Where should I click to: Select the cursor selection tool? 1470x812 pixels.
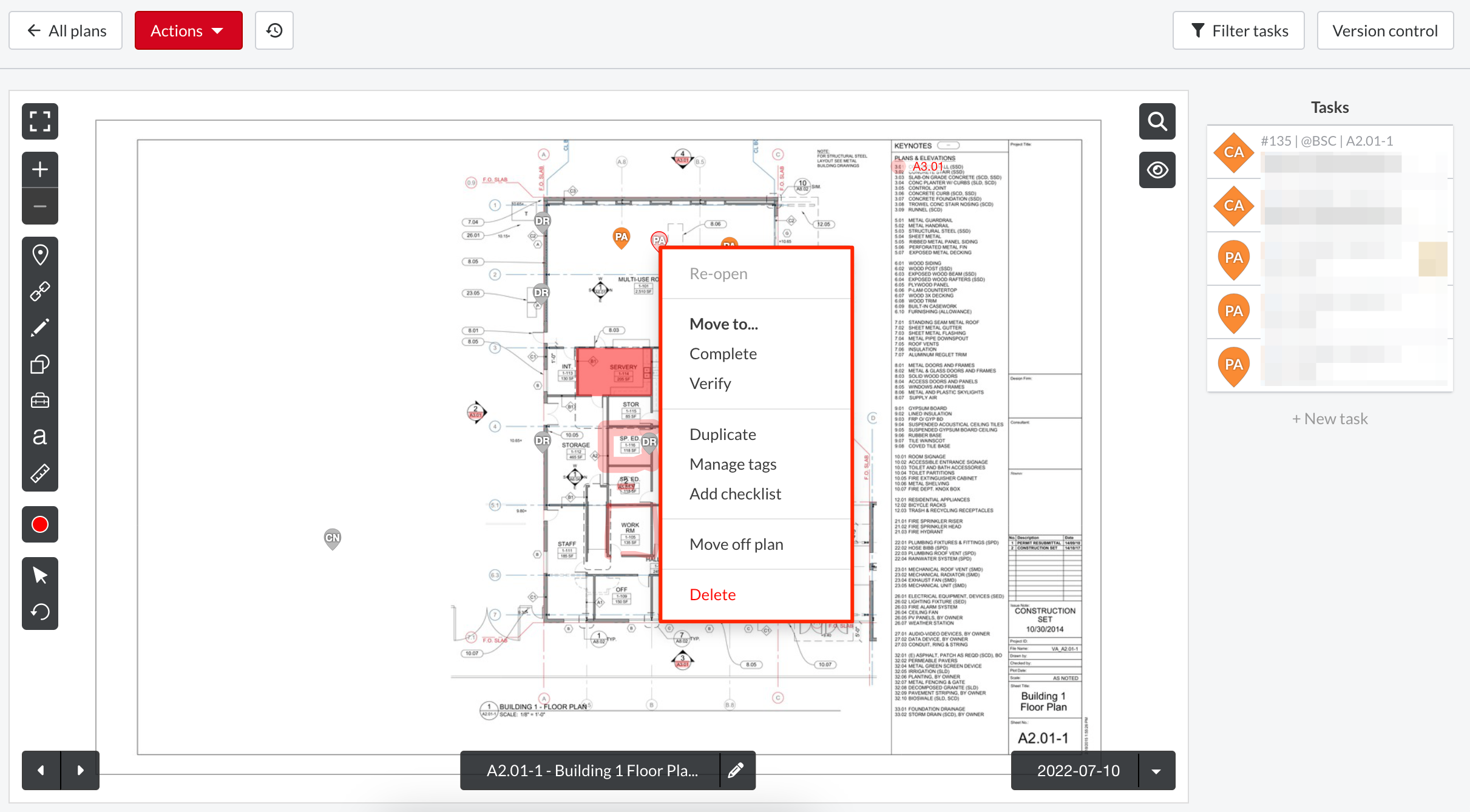[x=39, y=574]
